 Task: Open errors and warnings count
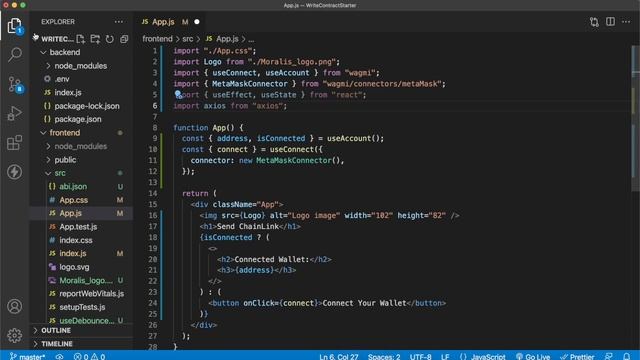click(x=89, y=356)
